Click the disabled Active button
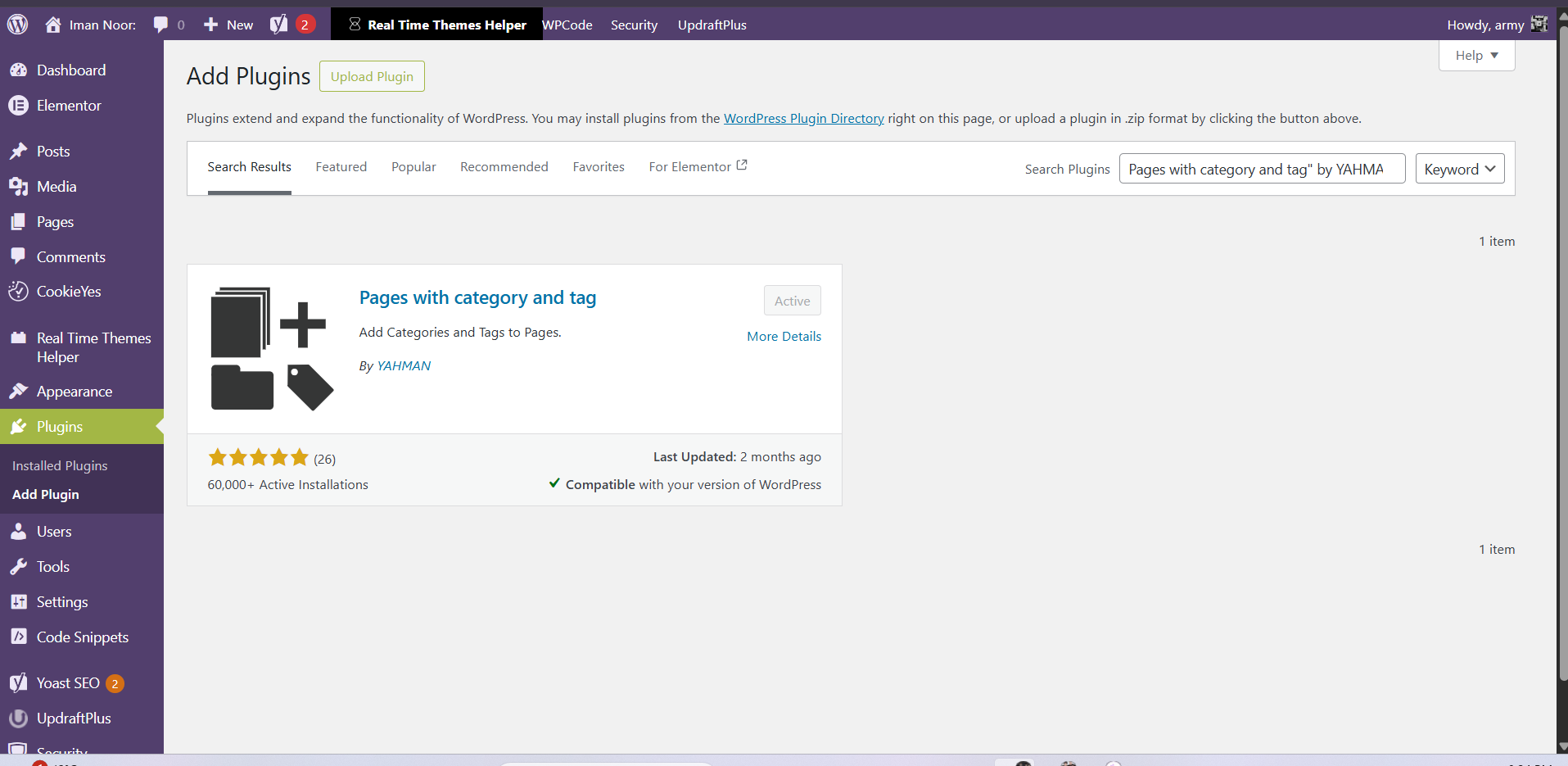The image size is (1568, 766). (793, 301)
